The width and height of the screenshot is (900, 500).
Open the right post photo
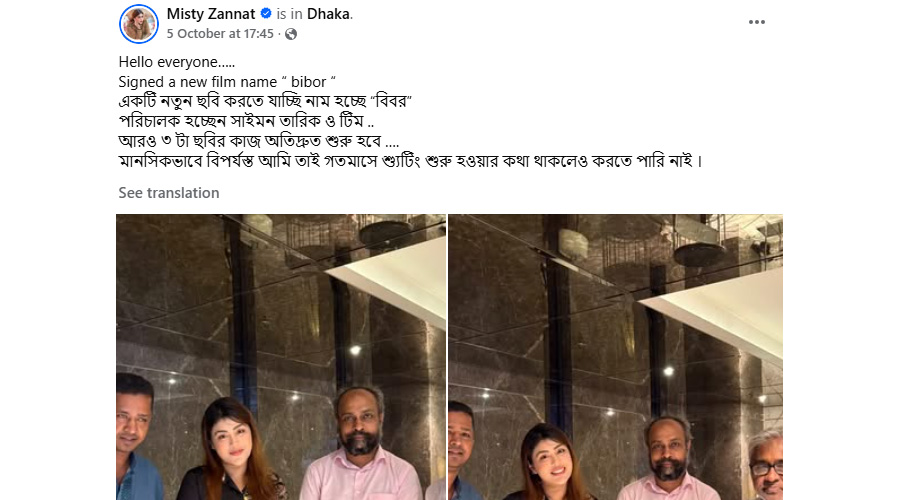tap(615, 357)
